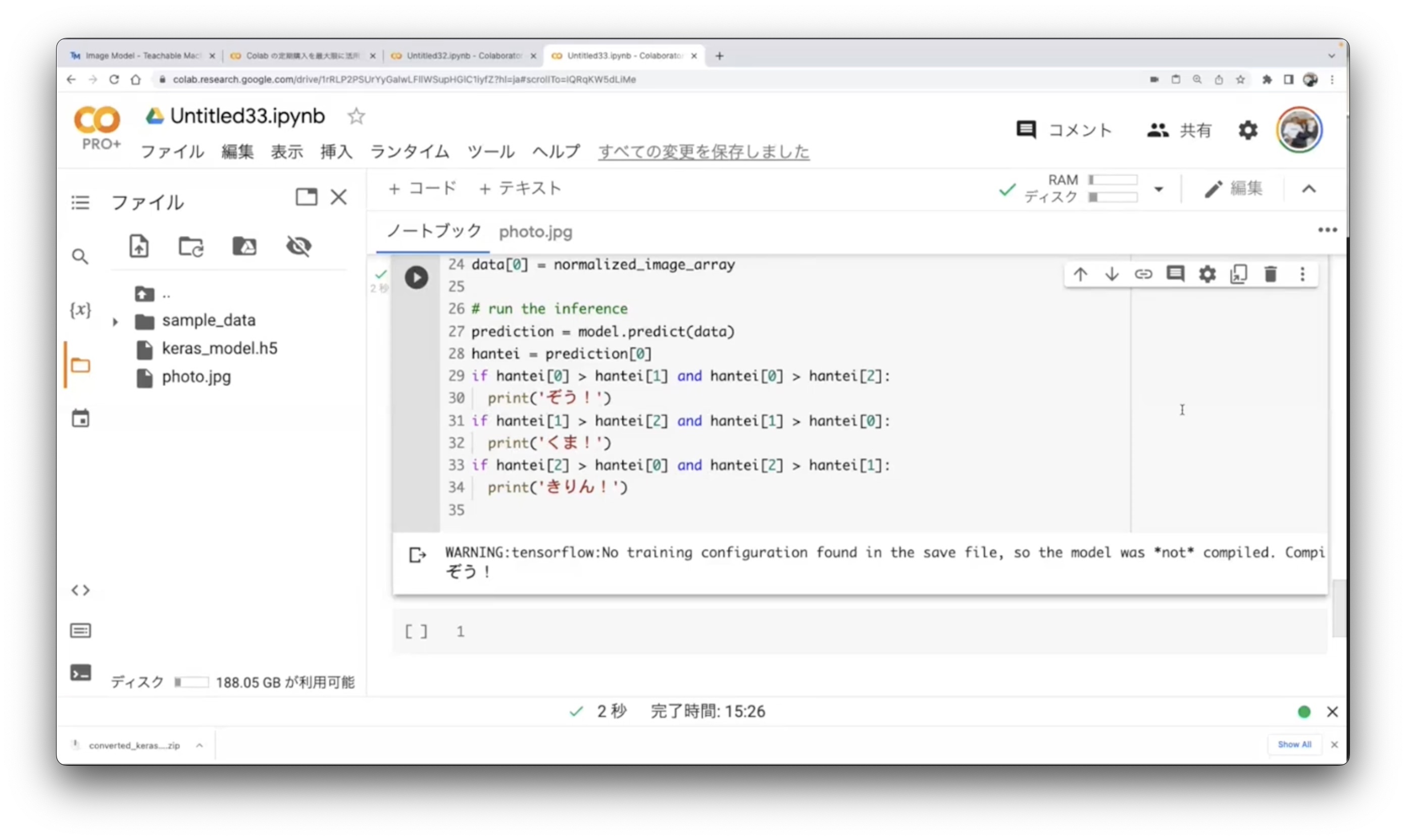Open cell more-options three dots
Image resolution: width=1406 pixels, height=840 pixels.
(1302, 275)
